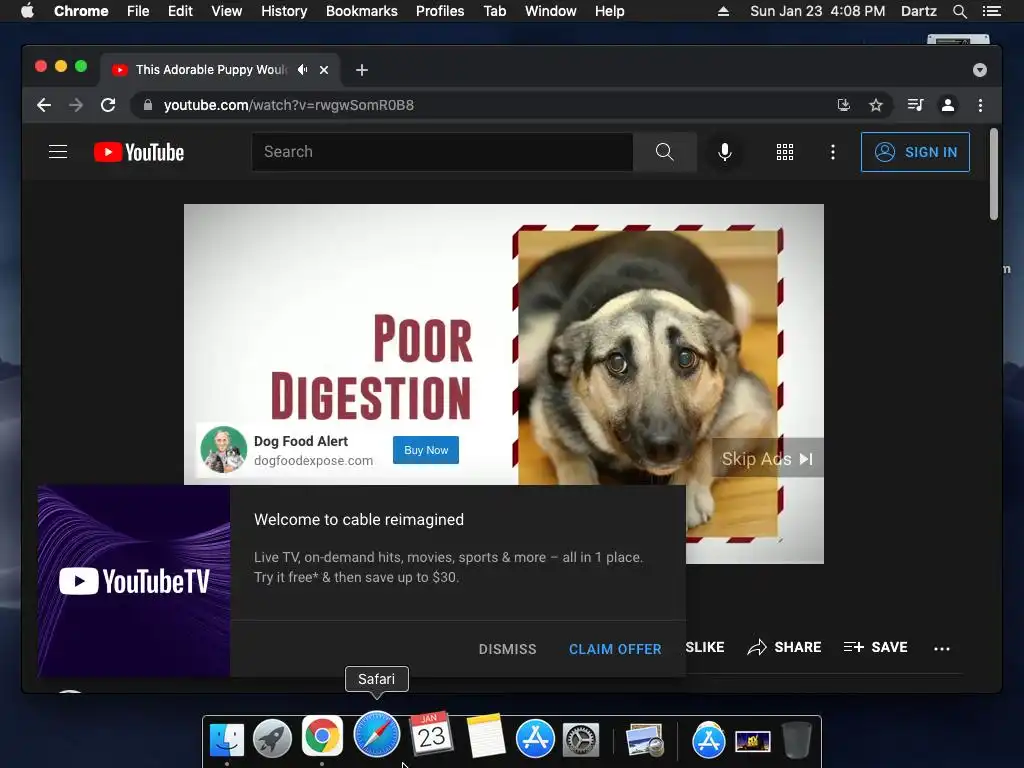1024x768 pixels.
Task: Click CLAIM OFFER on YouTube TV promo
Action: click(615, 649)
